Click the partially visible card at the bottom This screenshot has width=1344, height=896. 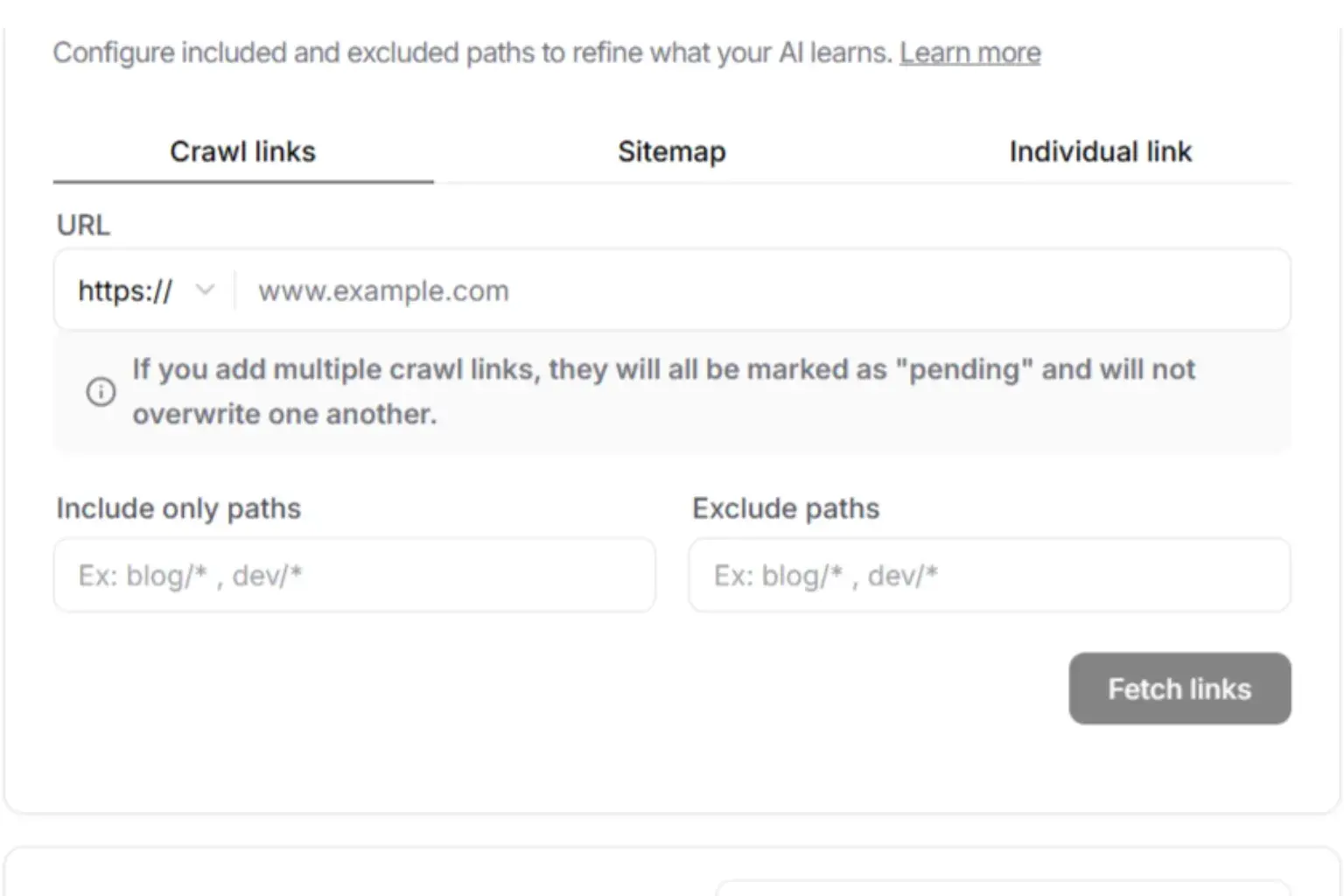(x=672, y=871)
